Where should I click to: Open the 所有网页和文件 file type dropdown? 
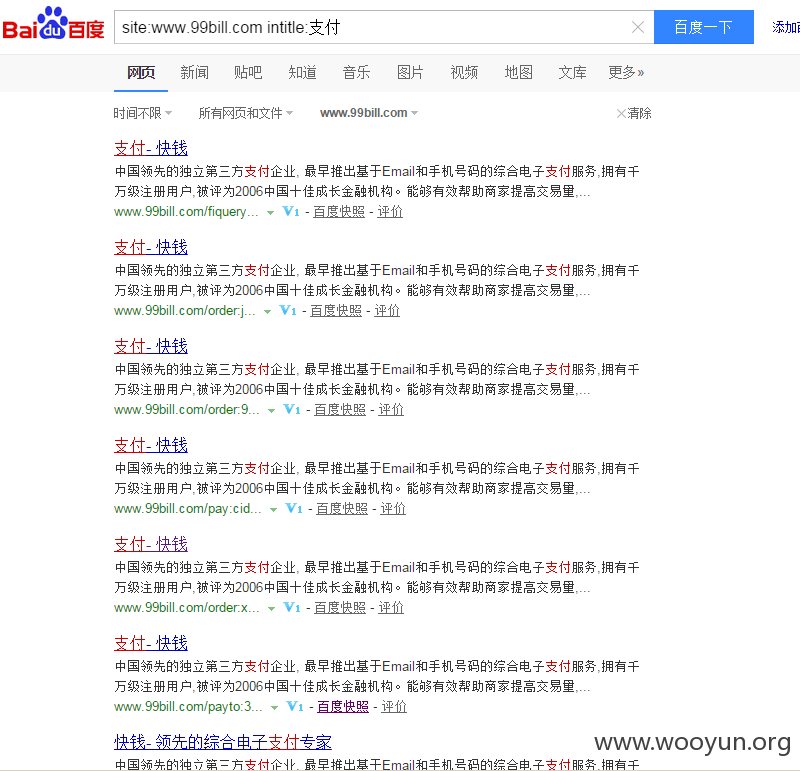coord(245,113)
